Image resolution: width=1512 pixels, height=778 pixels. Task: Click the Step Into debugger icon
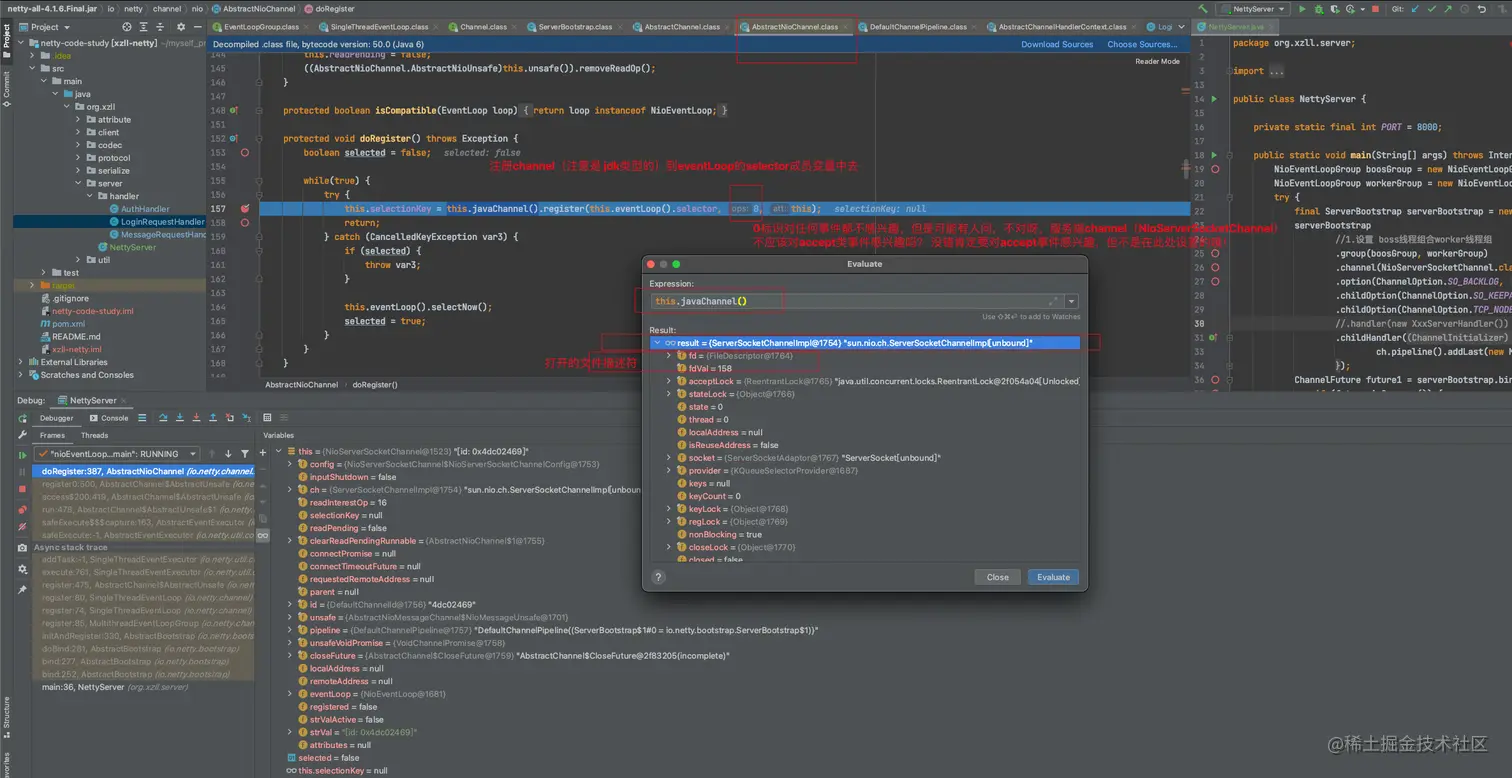pos(180,417)
